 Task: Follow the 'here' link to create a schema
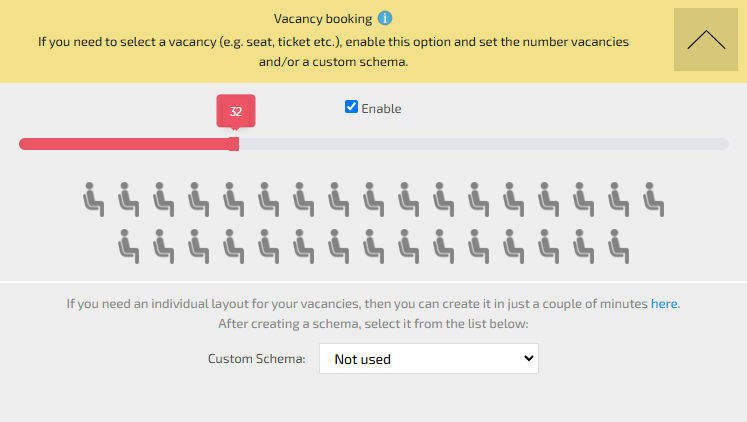pyautogui.click(x=664, y=303)
